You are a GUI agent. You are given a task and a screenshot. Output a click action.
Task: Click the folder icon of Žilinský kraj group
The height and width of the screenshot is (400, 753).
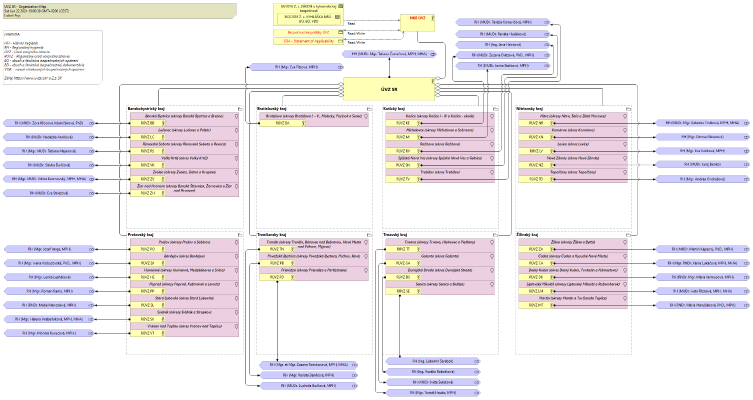[628, 235]
